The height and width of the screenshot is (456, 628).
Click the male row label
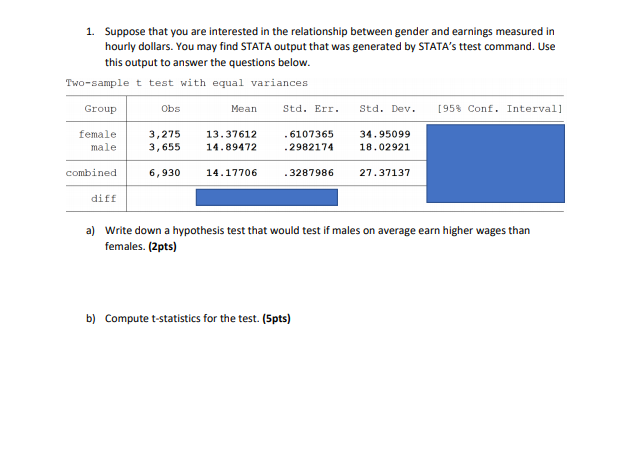(x=104, y=147)
